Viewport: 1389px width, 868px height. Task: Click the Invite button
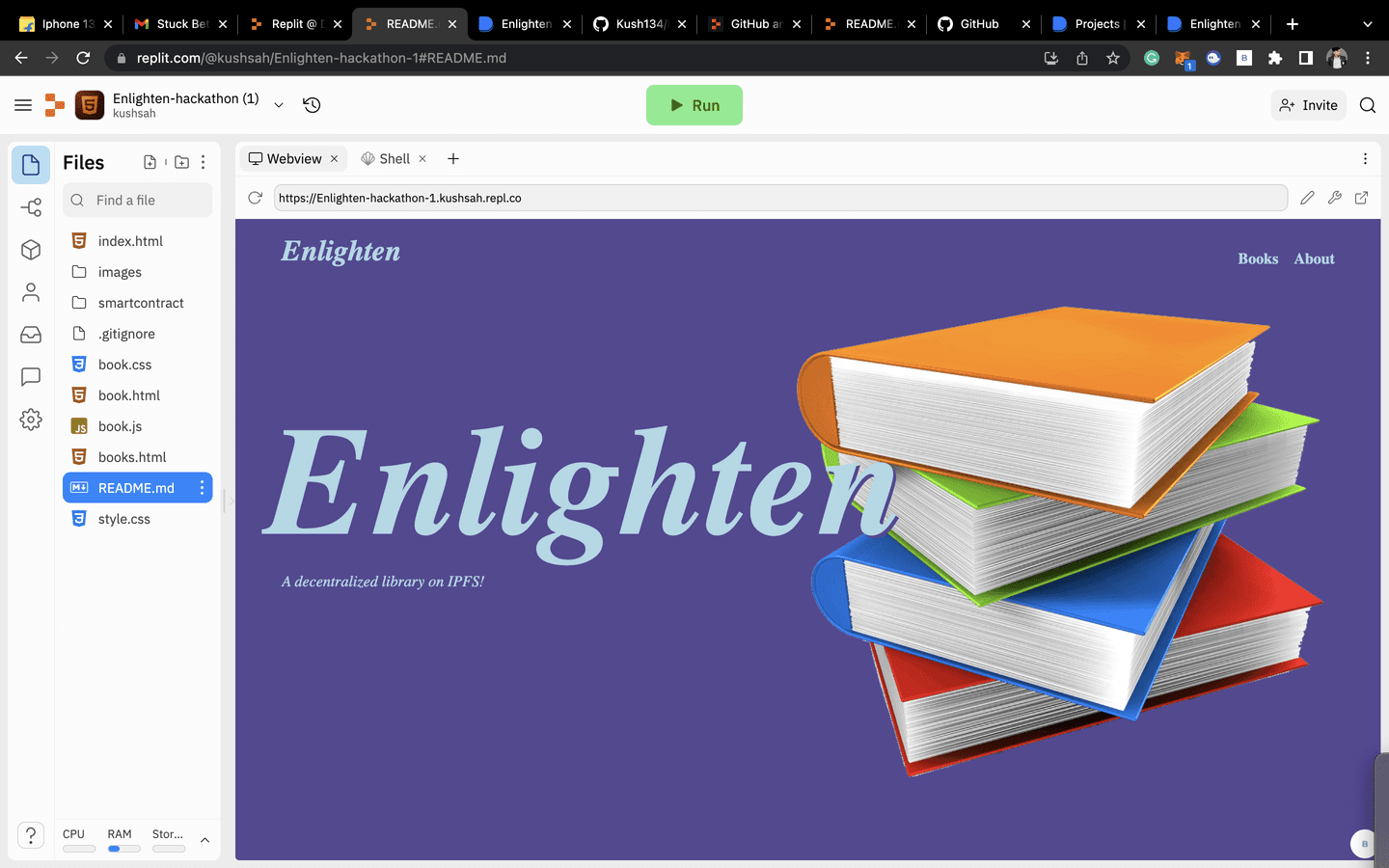click(x=1309, y=105)
